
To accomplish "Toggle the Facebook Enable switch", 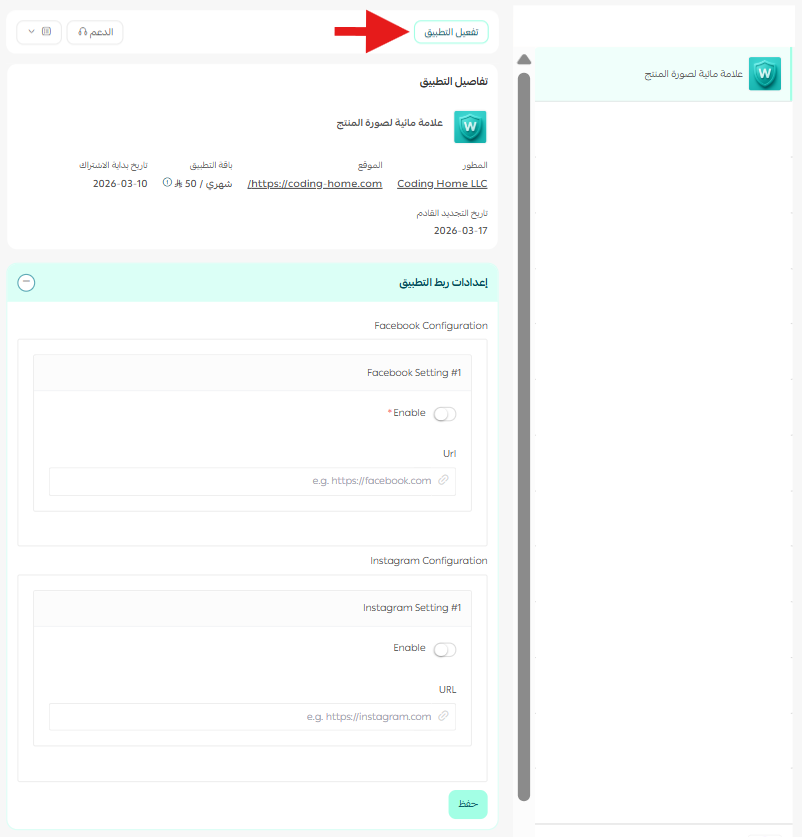I will click(x=445, y=414).
